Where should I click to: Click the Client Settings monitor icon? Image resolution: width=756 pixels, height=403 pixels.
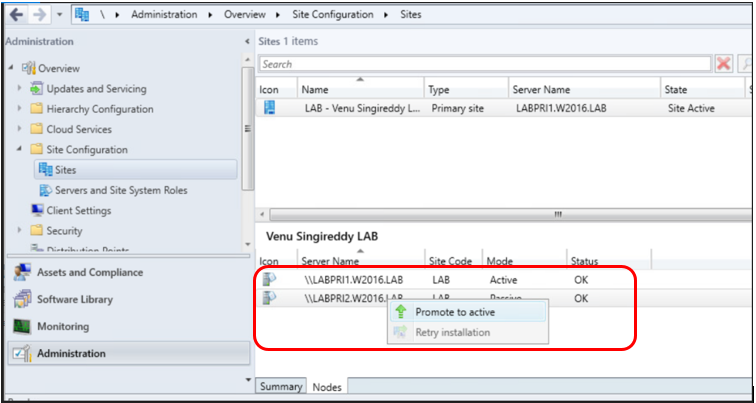[x=37, y=211]
